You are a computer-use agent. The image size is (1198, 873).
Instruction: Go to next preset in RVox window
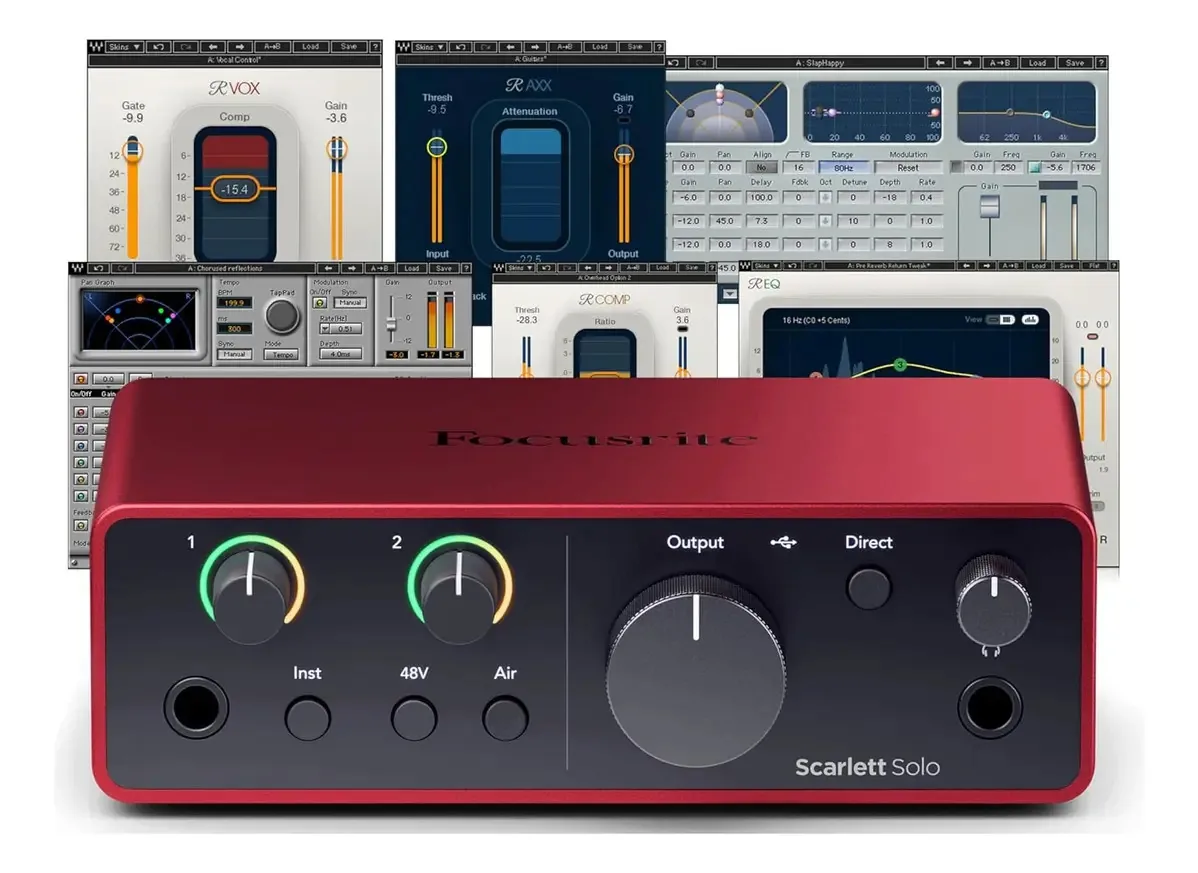click(x=240, y=47)
